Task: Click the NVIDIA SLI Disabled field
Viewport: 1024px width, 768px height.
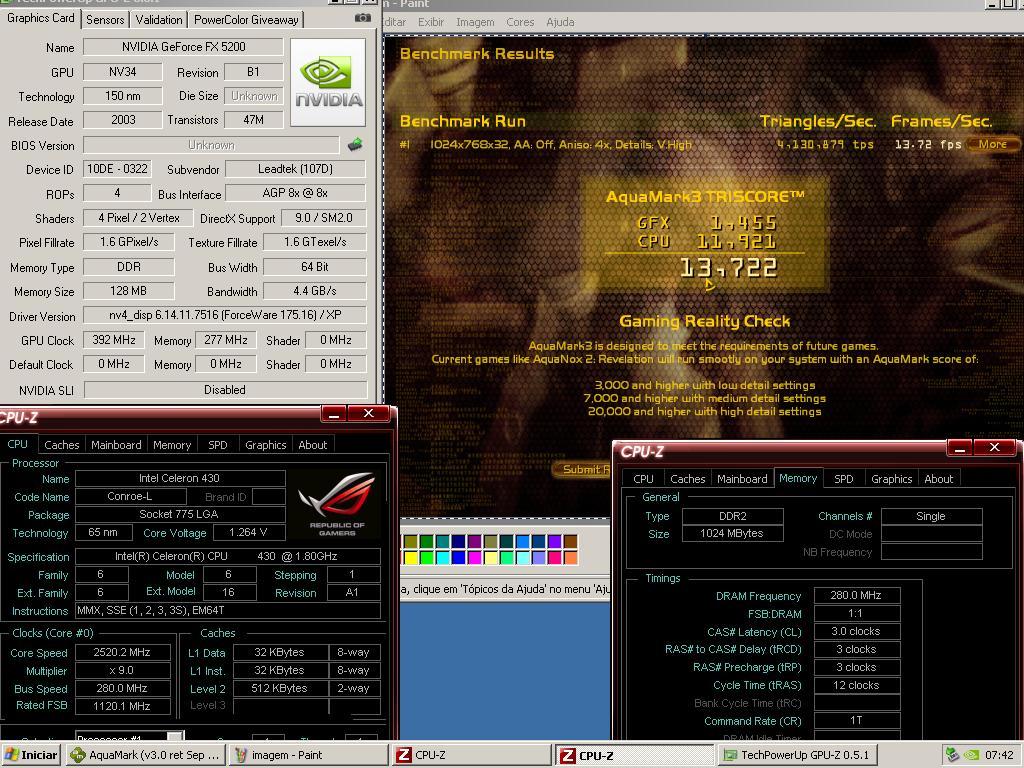Action: tap(225, 390)
